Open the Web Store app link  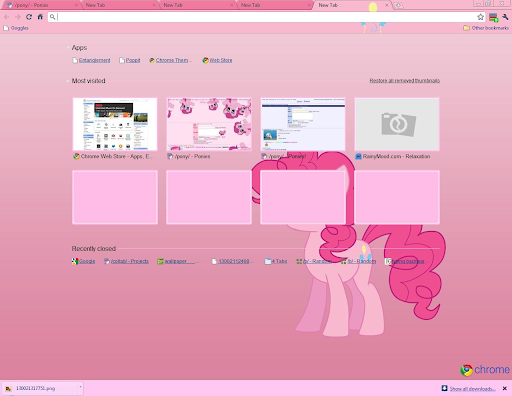221,60
